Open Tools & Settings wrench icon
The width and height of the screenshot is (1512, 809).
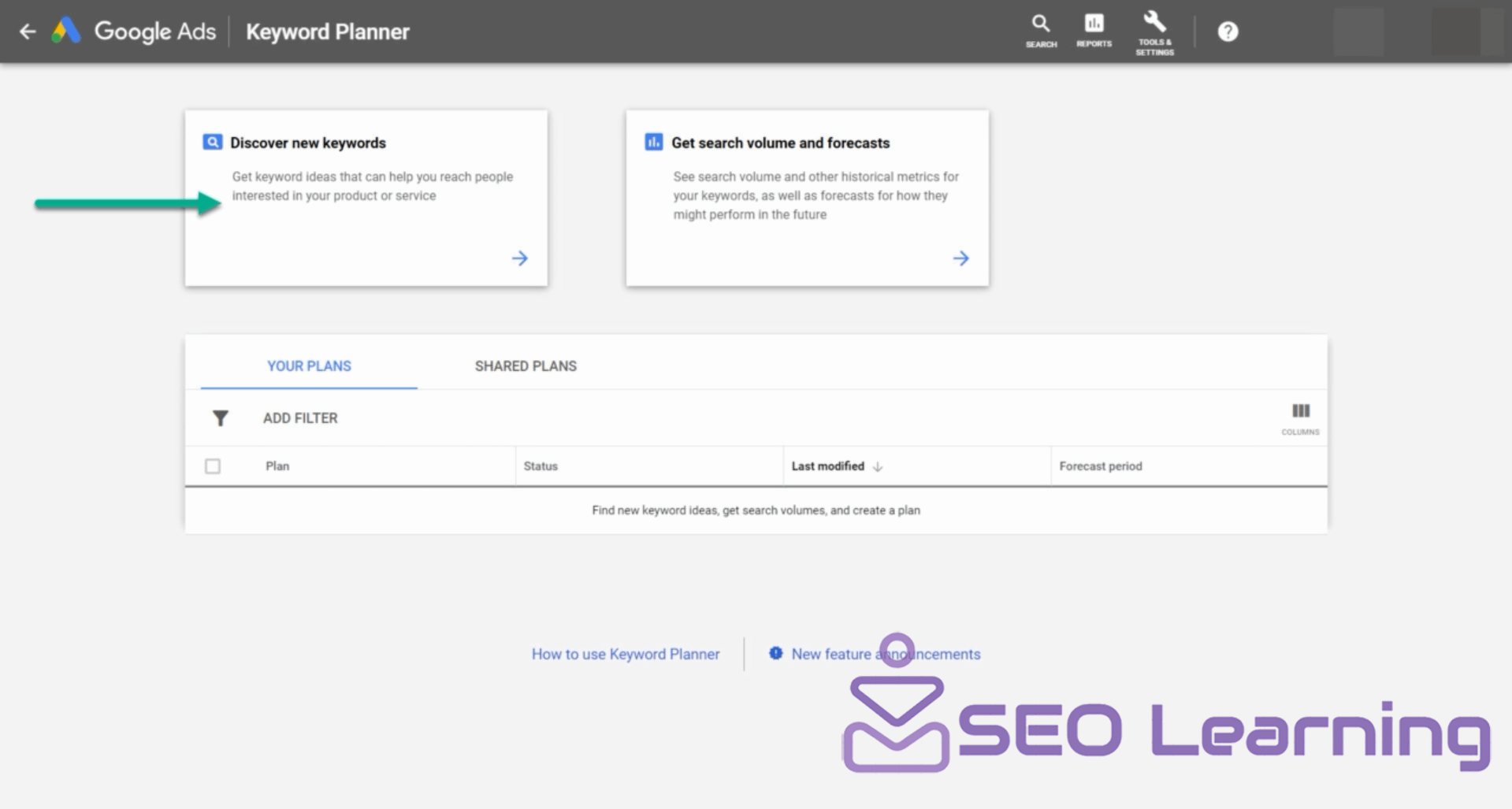1154,33
